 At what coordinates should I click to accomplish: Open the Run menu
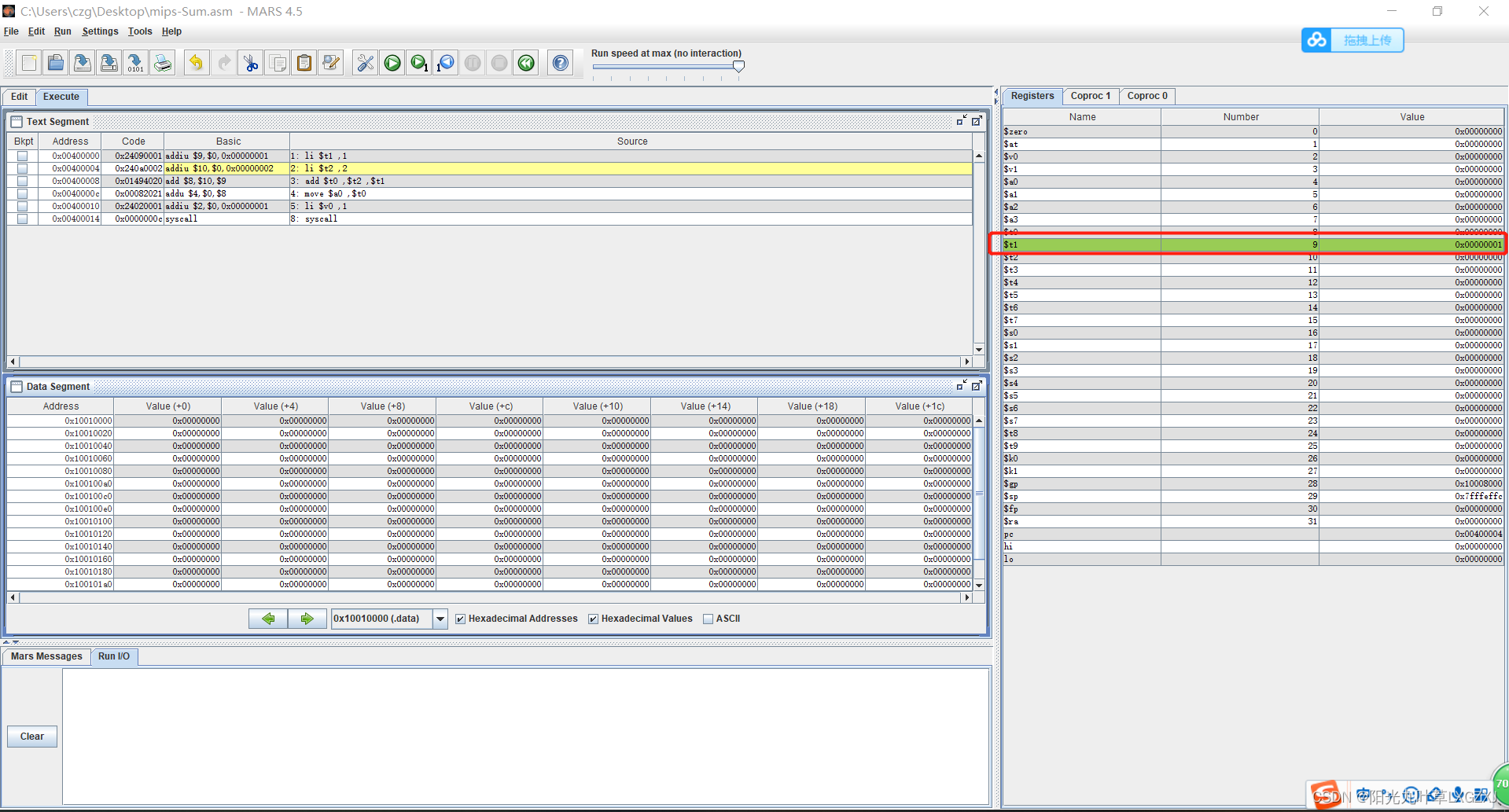pyautogui.click(x=63, y=31)
